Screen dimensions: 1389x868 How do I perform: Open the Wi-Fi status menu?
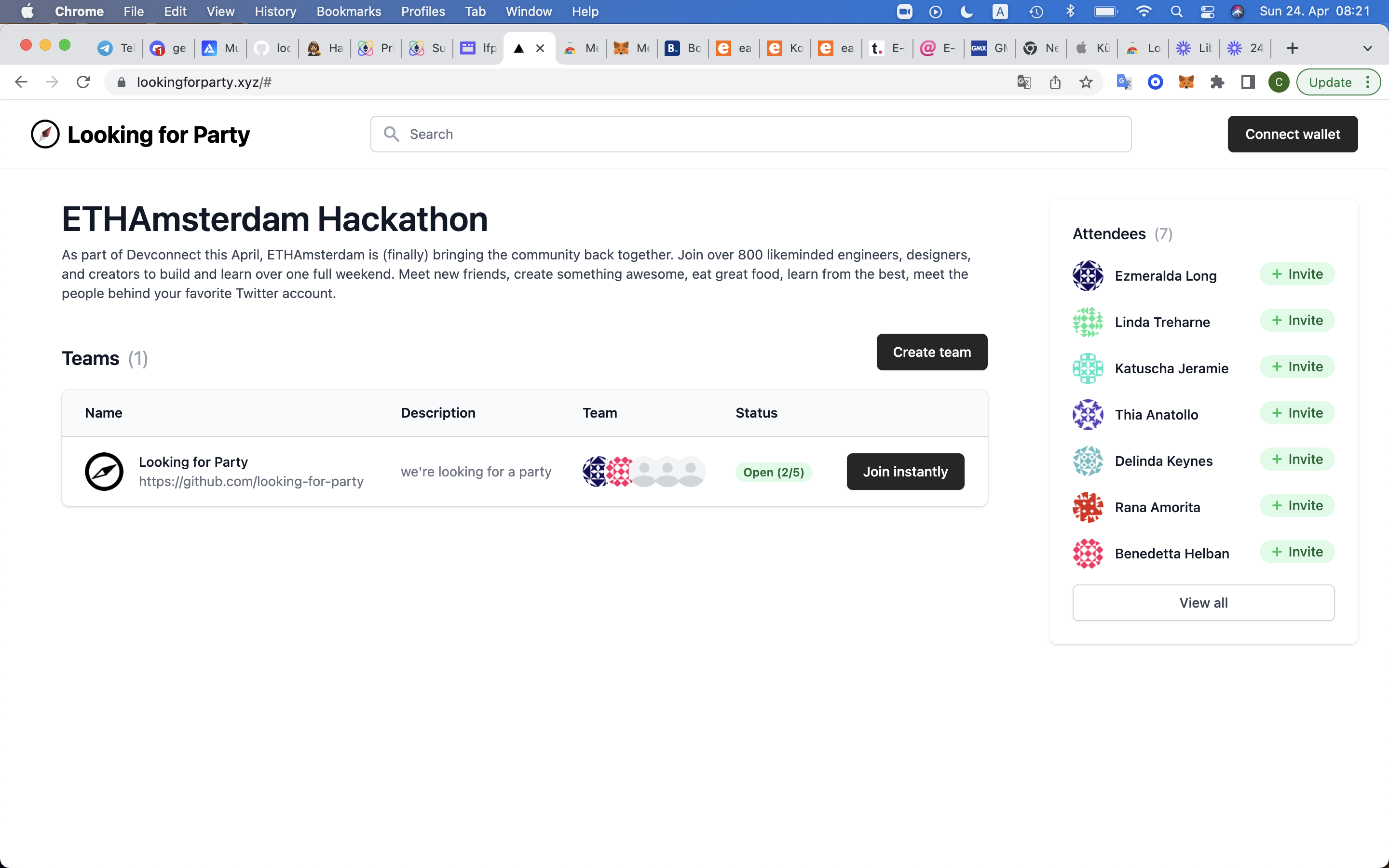[1144, 12]
